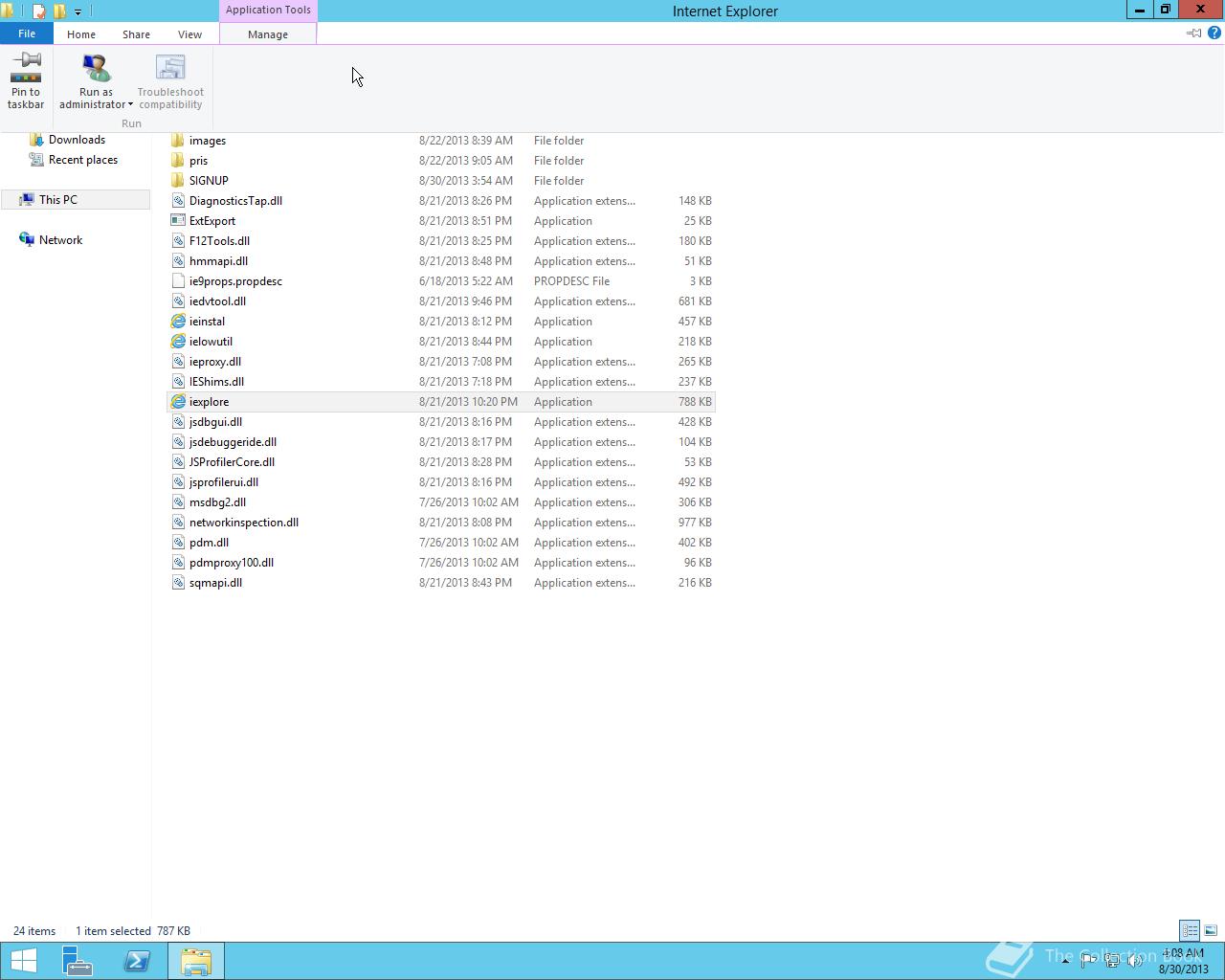The width and height of the screenshot is (1225, 980).
Task: Select the jsprofilerui.dll file name
Action: pyautogui.click(x=224, y=482)
